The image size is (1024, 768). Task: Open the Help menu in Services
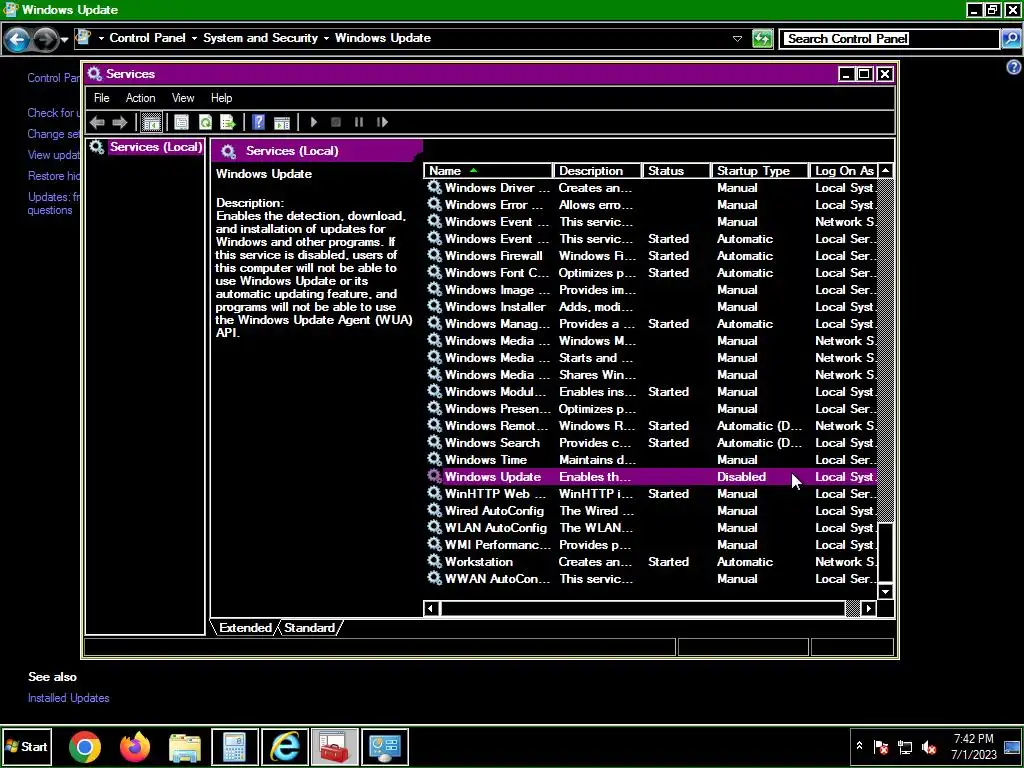(x=221, y=98)
